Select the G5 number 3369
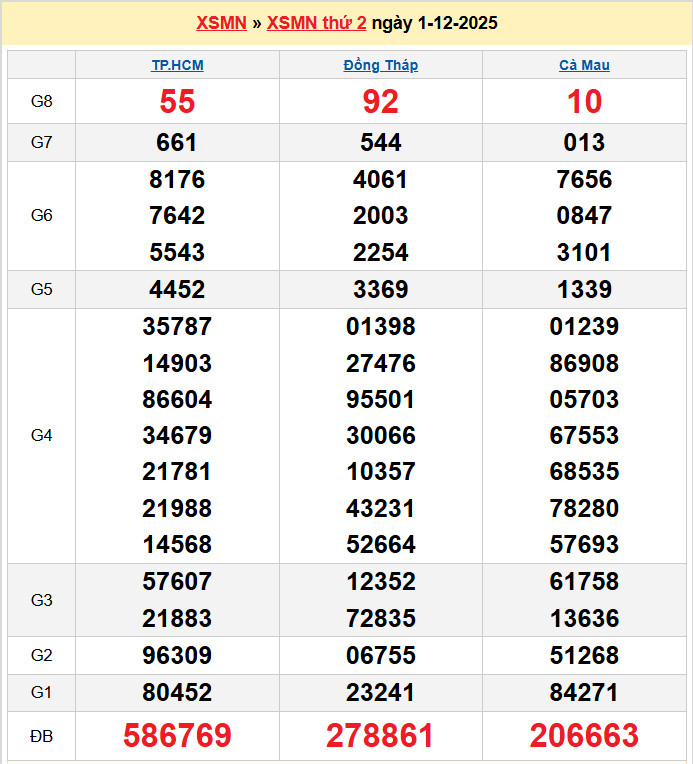 click(x=380, y=290)
